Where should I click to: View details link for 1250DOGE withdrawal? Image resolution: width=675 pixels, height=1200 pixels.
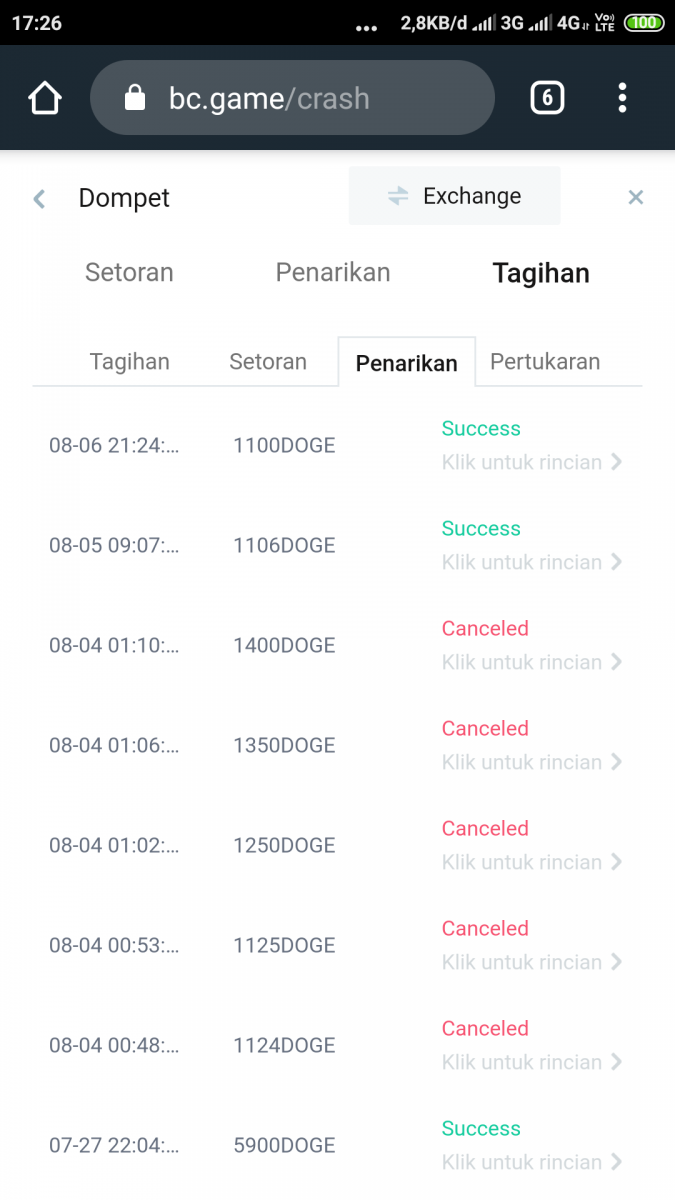click(531, 862)
